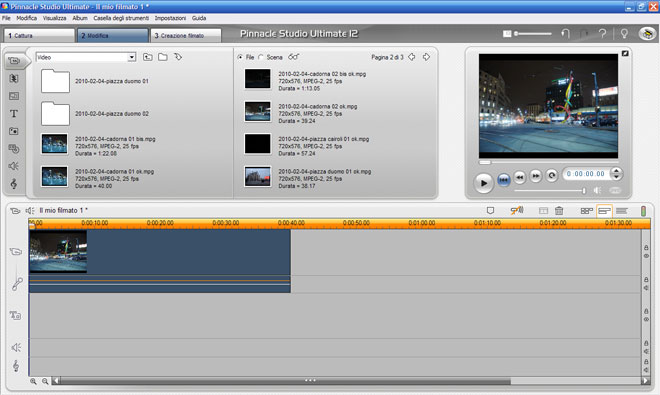Click the lightbulb tips icon
Screen dimensions: 660x395
(x=624, y=33)
